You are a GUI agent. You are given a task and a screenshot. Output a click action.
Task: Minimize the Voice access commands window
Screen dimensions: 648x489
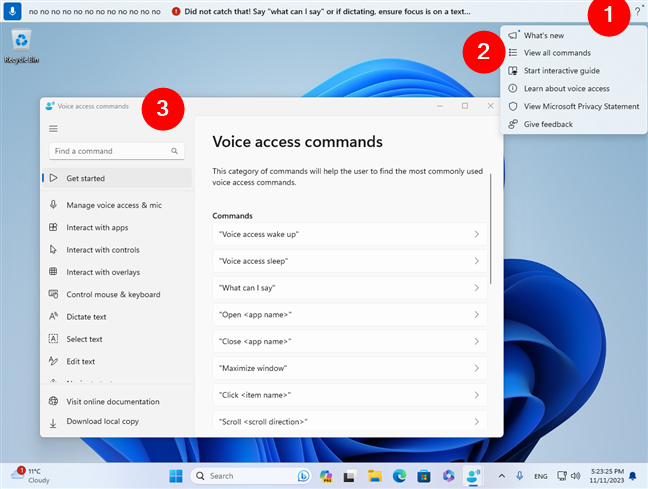point(440,106)
